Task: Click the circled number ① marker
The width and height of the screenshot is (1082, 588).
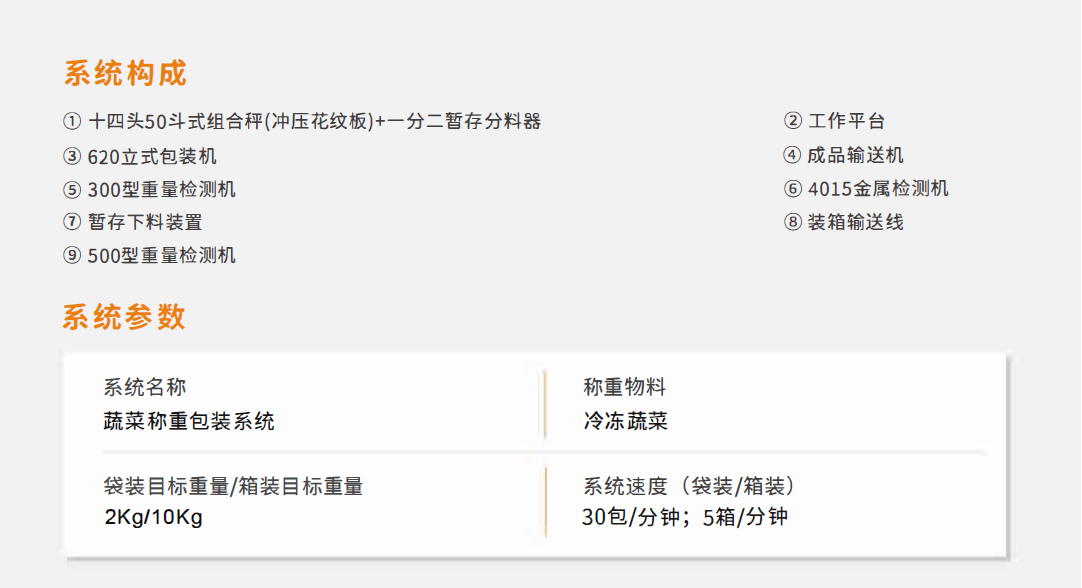Action: [72, 121]
